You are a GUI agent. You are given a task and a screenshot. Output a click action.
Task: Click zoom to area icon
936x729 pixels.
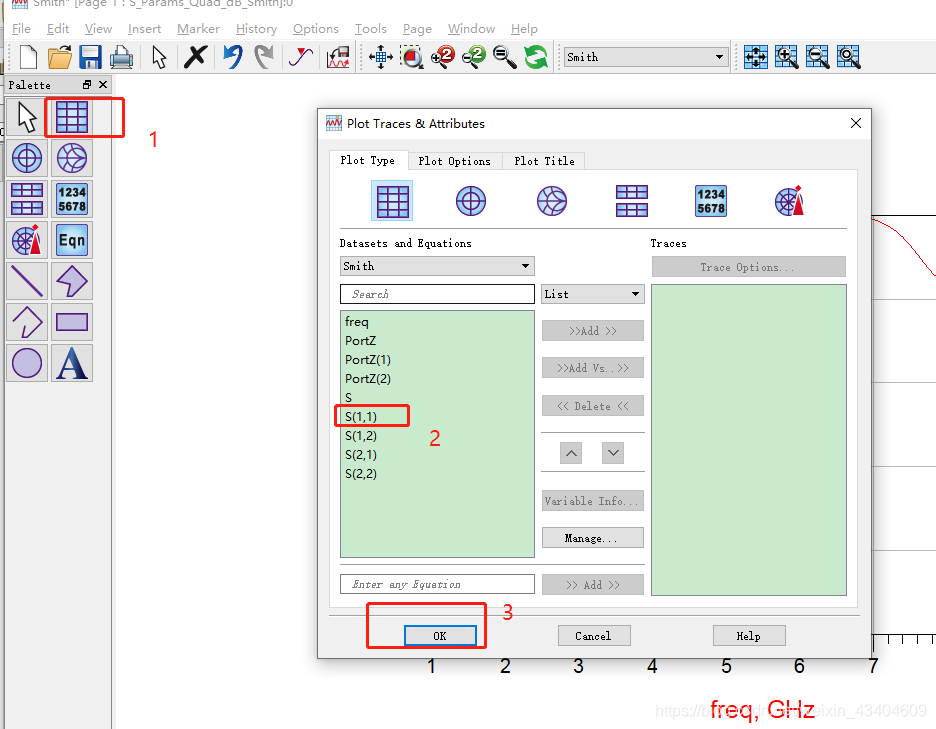[x=412, y=57]
